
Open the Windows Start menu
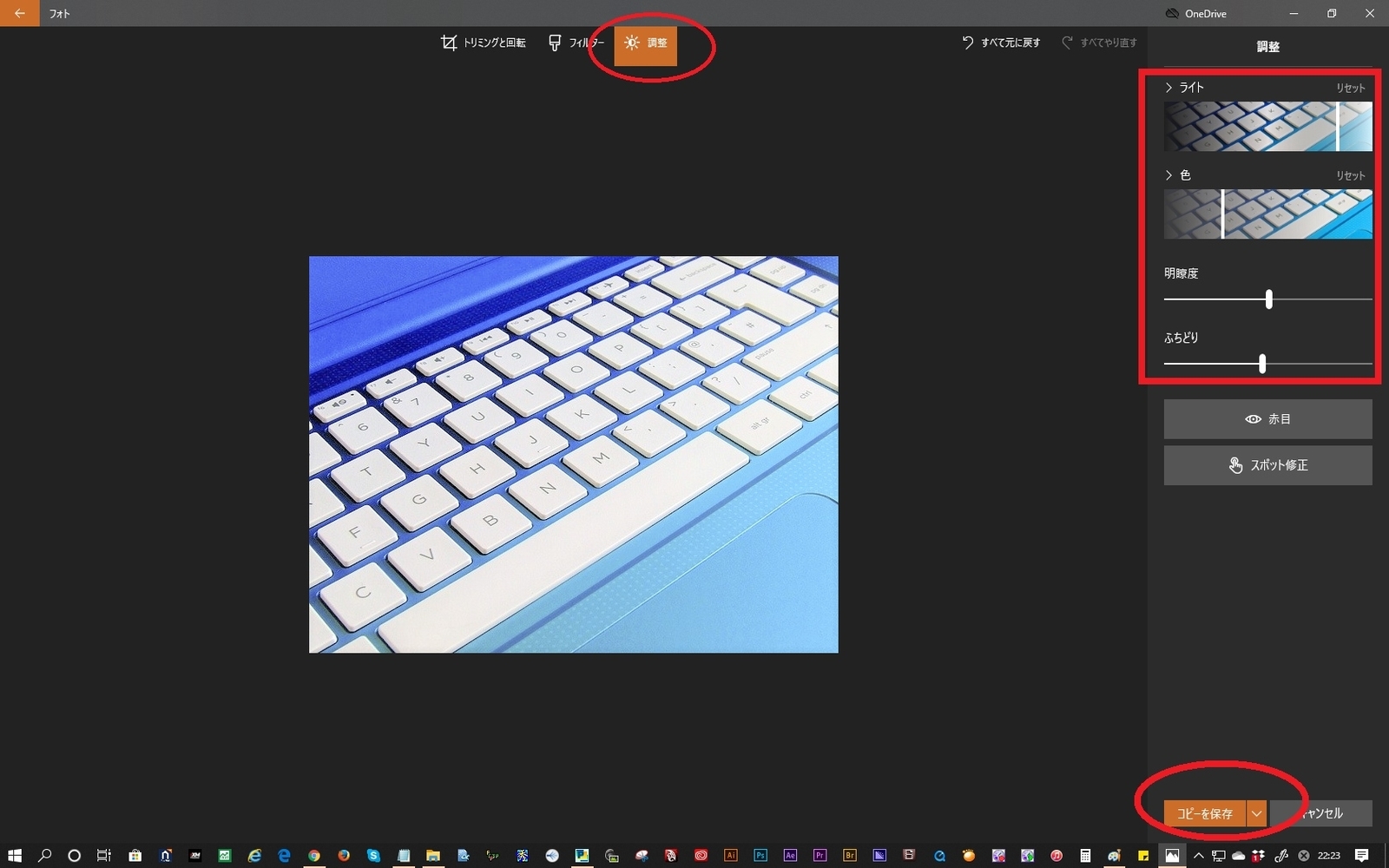15,856
